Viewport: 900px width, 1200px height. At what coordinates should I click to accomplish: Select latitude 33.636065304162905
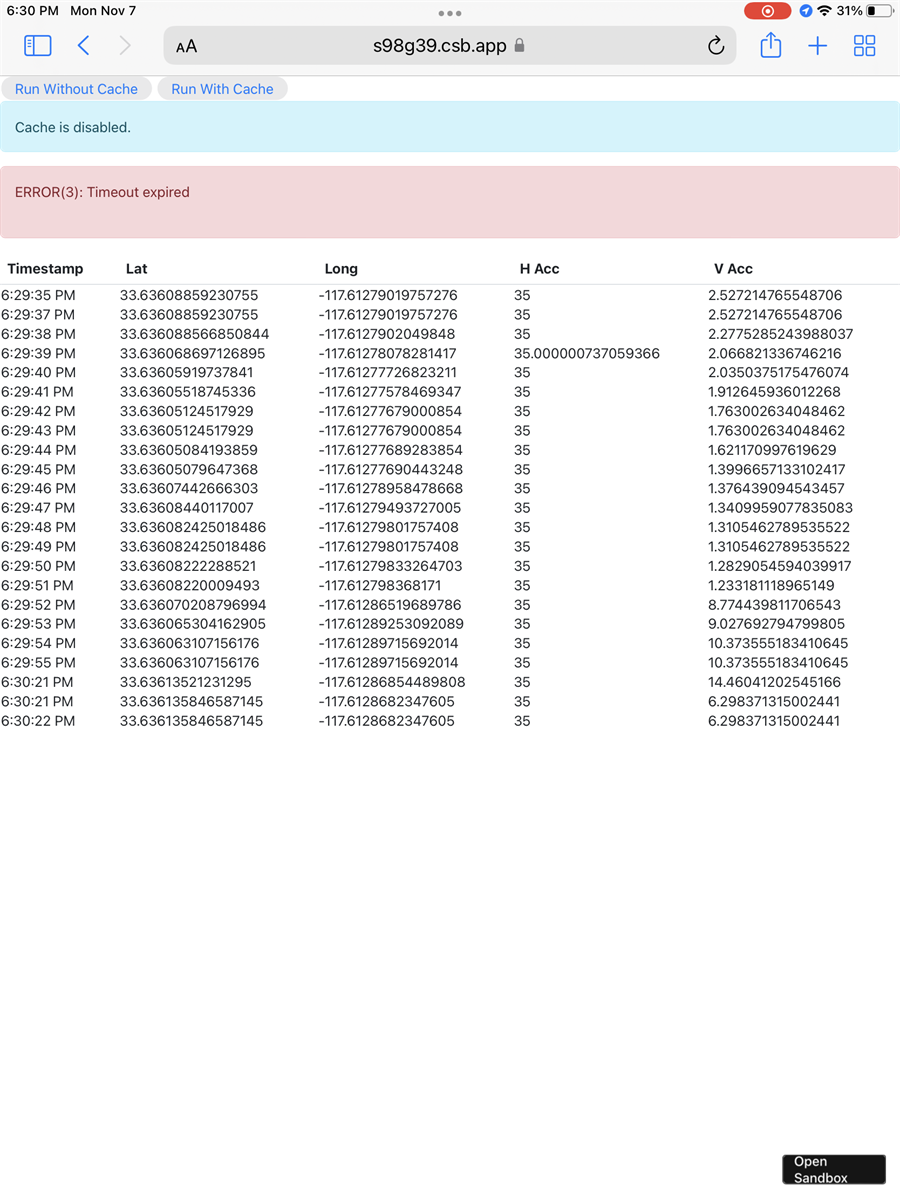[x=193, y=624]
